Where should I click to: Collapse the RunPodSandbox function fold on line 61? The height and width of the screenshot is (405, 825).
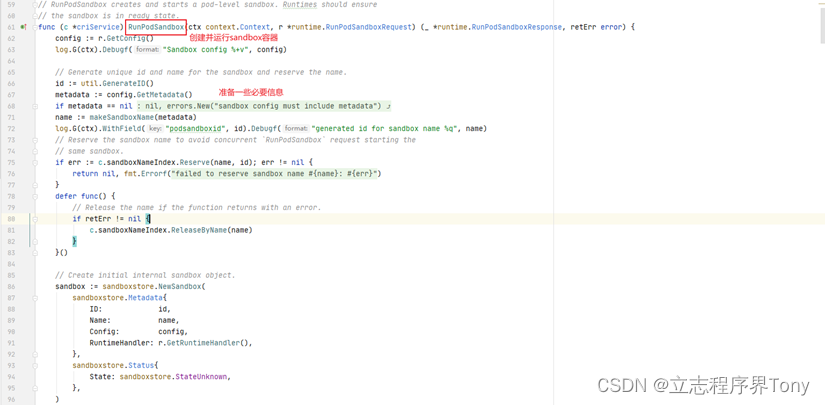35,27
